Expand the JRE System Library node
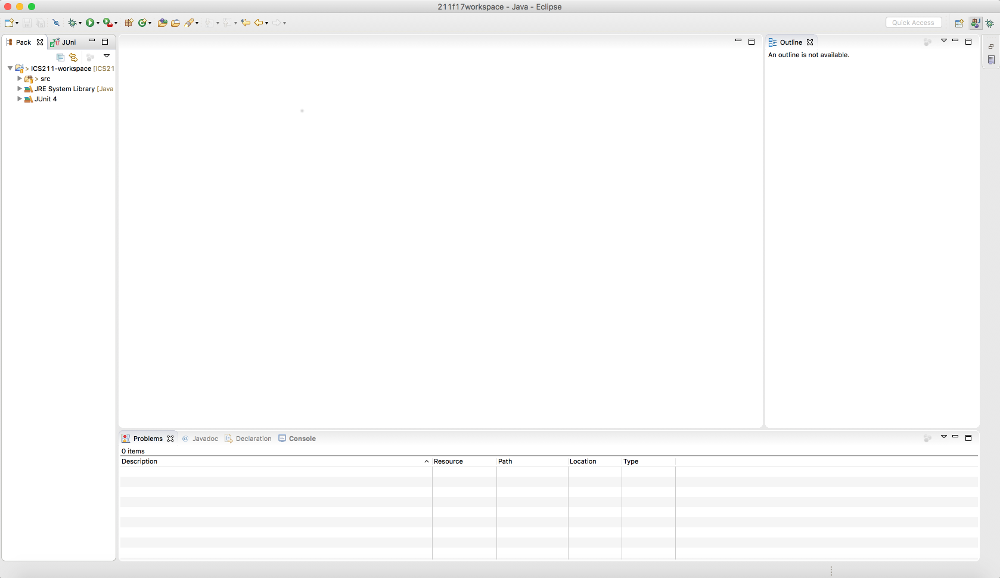 point(19,89)
